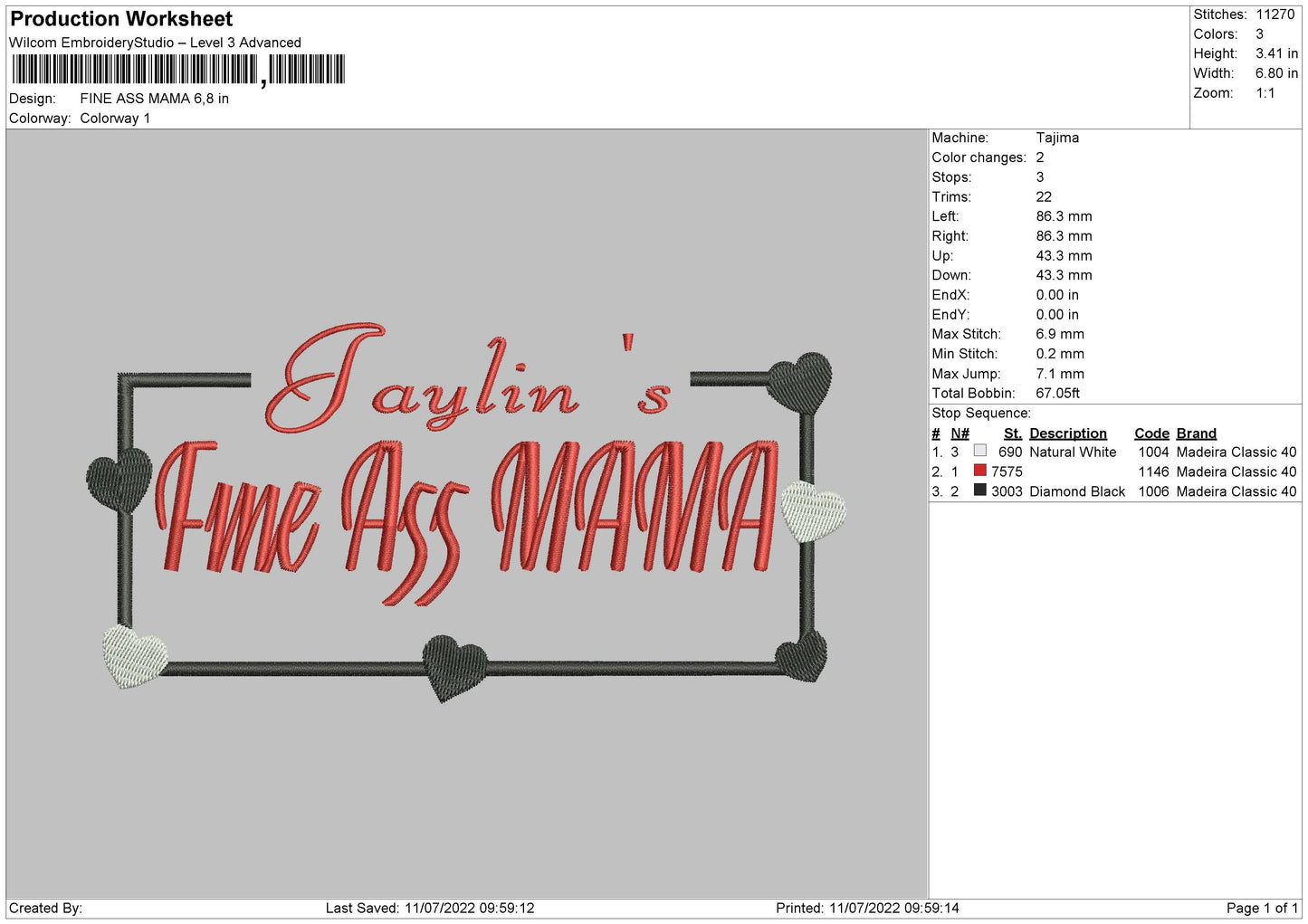Click the Zoom value "1:1"
This screenshot has width=1308, height=924.
click(x=1265, y=93)
